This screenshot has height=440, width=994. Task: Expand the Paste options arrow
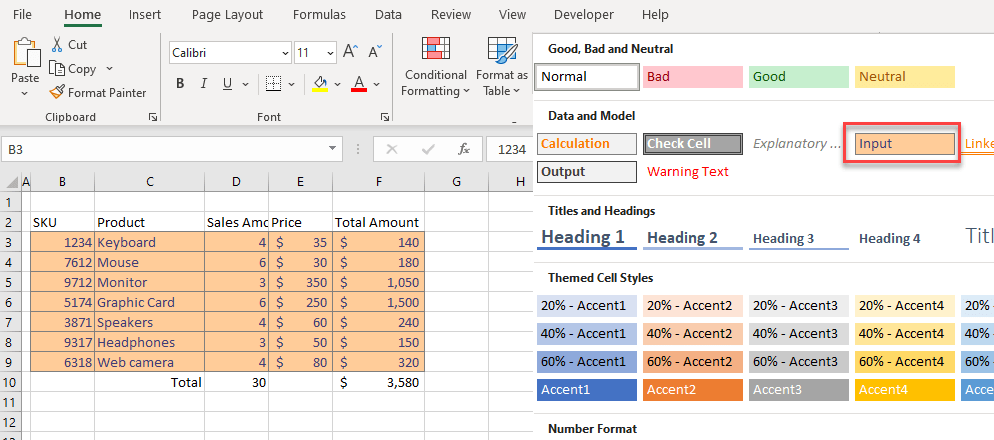[x=25, y=94]
